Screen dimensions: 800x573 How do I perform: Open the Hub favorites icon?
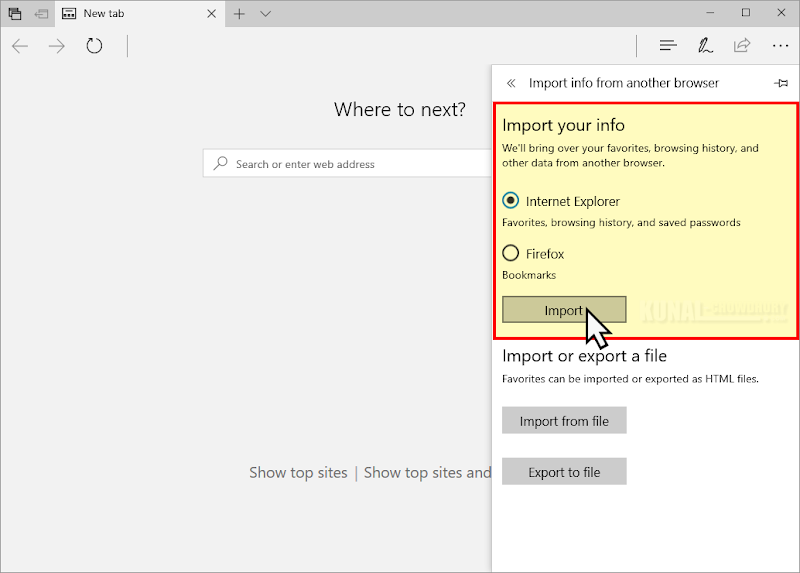[668, 46]
